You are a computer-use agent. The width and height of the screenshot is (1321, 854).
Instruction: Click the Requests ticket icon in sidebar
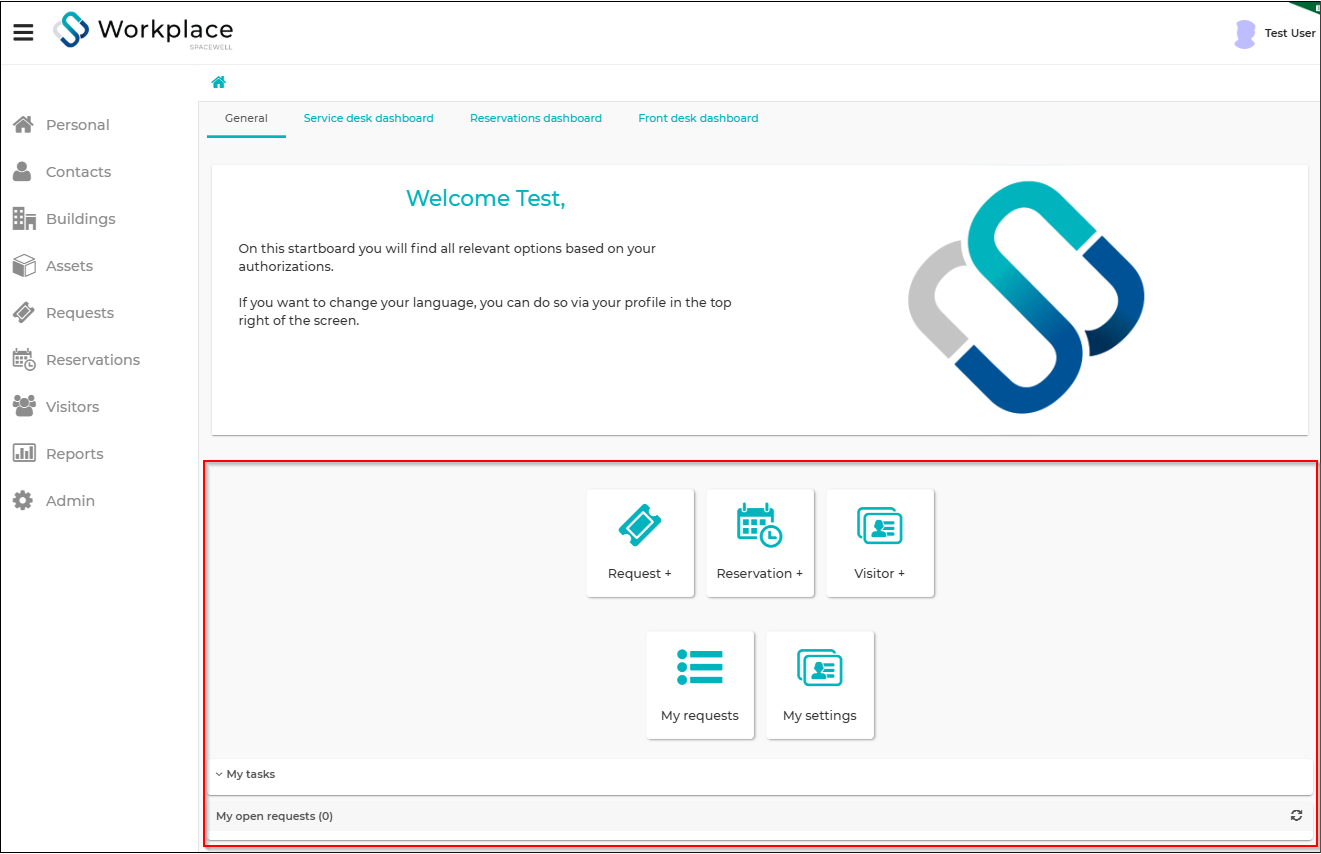tap(24, 313)
